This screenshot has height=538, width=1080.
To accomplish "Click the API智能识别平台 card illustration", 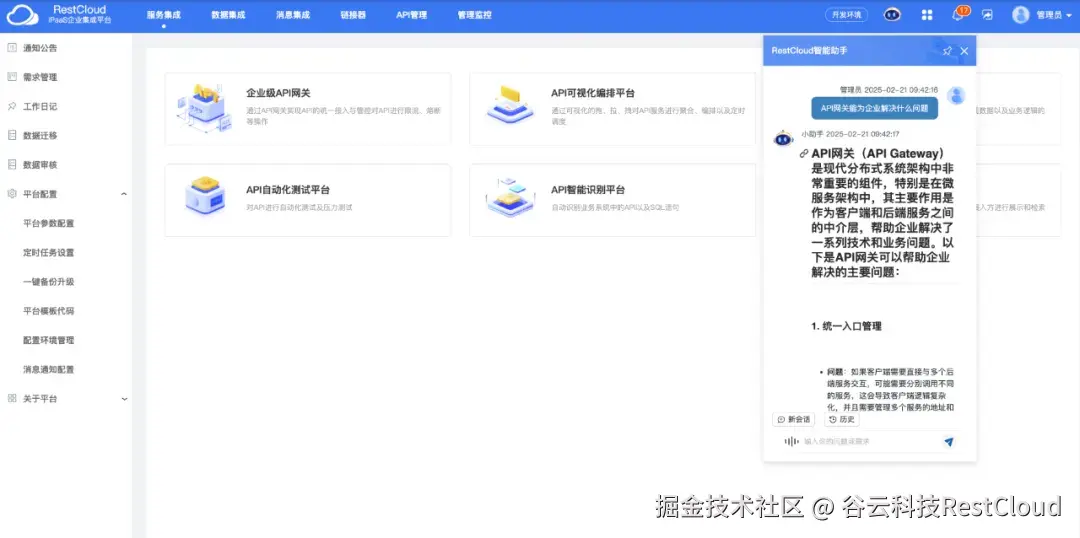I will coord(510,198).
